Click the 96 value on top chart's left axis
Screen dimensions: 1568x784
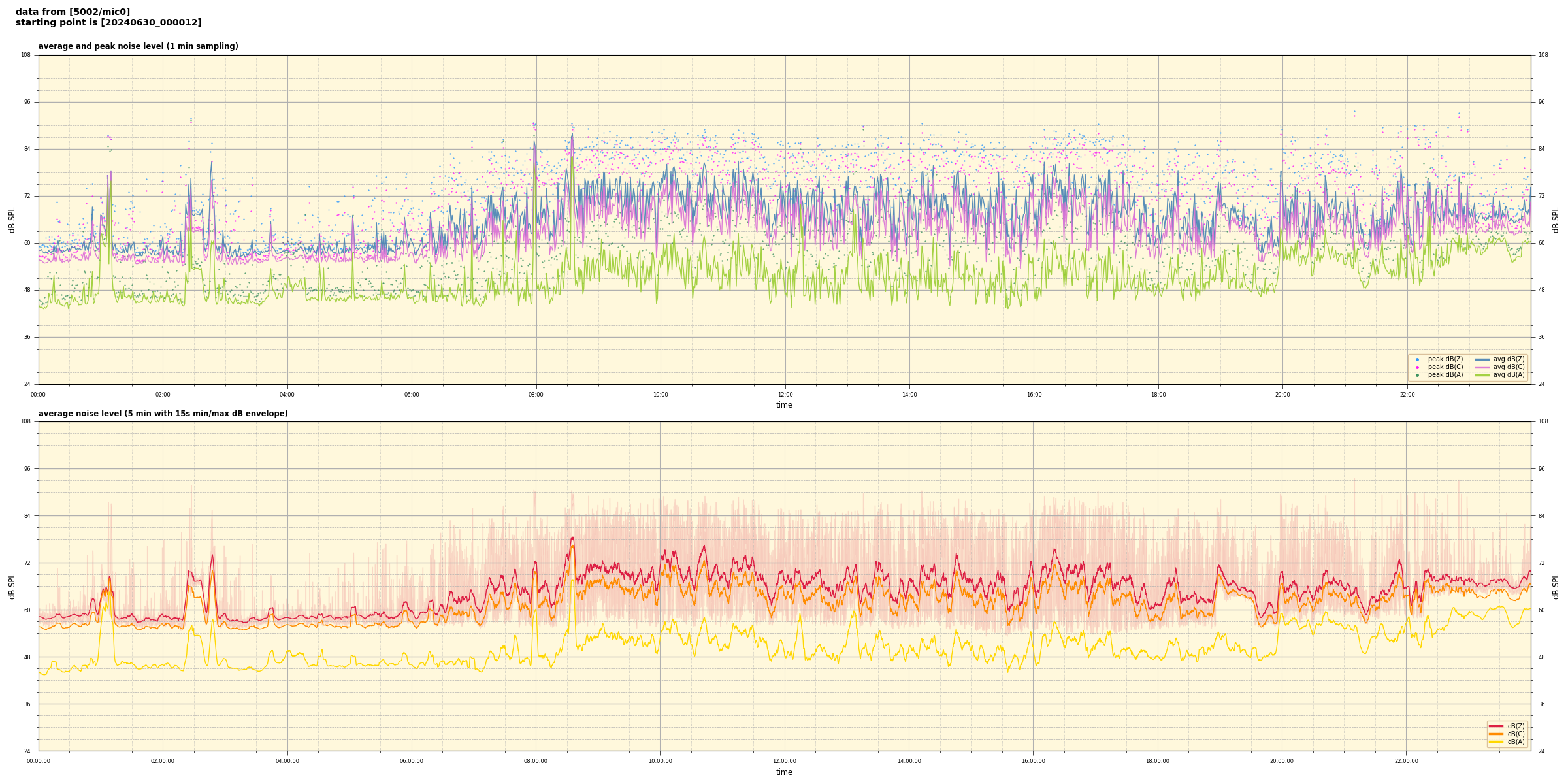(26, 102)
